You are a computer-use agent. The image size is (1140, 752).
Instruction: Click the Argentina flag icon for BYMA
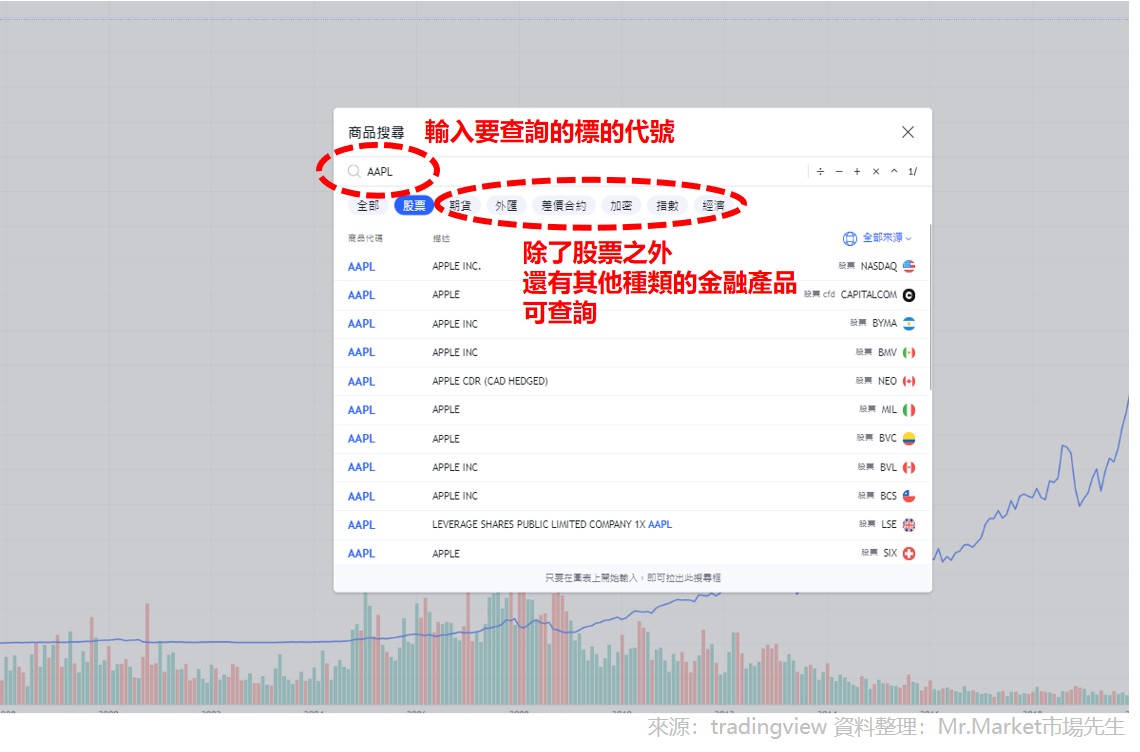click(x=909, y=324)
